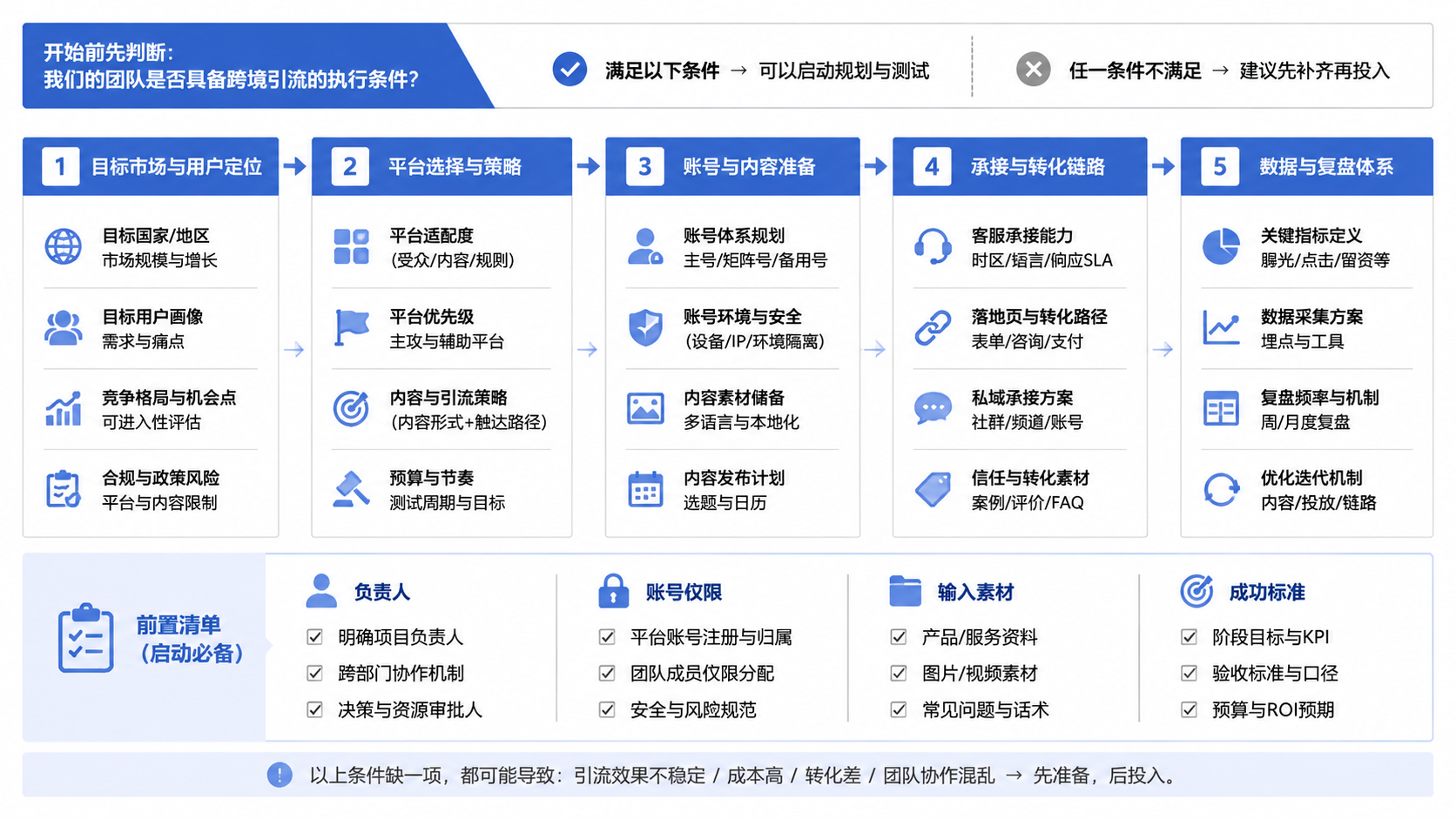Viewport: 1456px width, 819px height.
Task: Click the 主号/矩阵号/备用号 text
Action: 755,260
